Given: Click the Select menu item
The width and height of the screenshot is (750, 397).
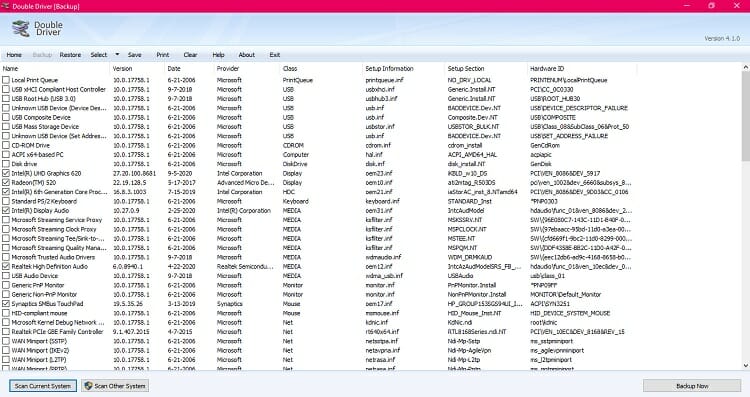Looking at the screenshot, I should [99, 55].
